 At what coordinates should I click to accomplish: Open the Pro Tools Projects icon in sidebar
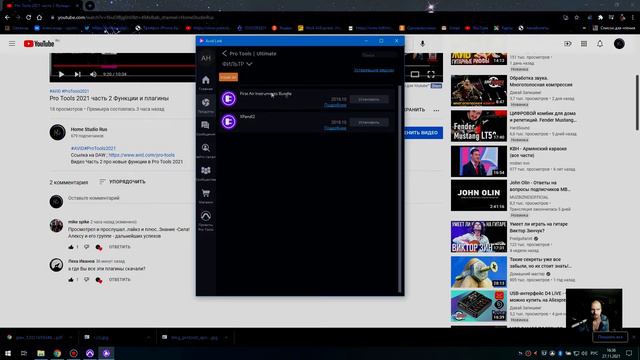(x=206, y=216)
